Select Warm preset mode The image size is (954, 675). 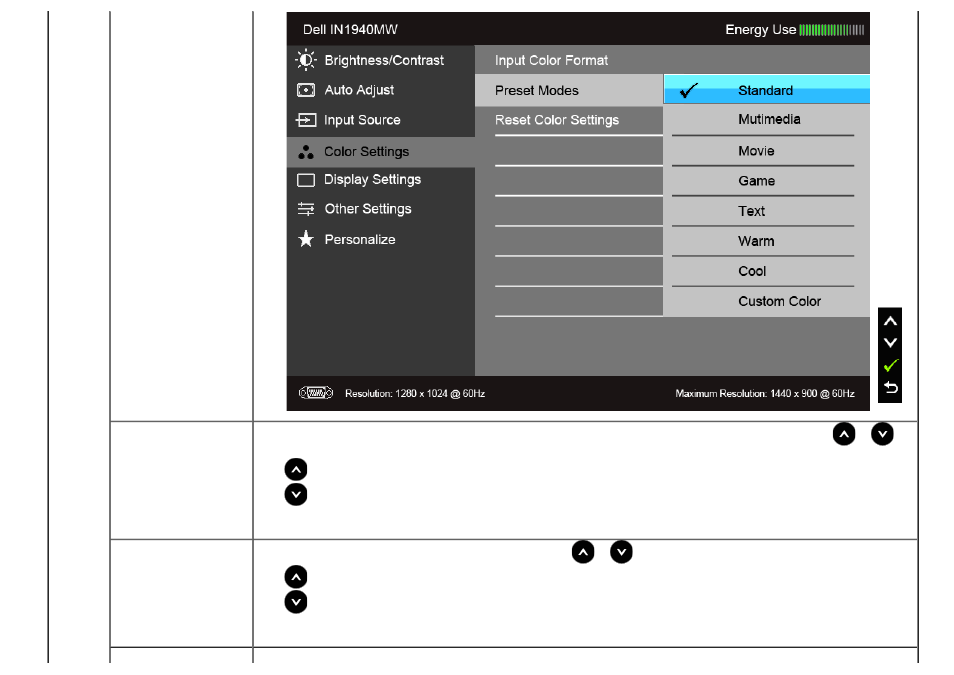(767, 241)
